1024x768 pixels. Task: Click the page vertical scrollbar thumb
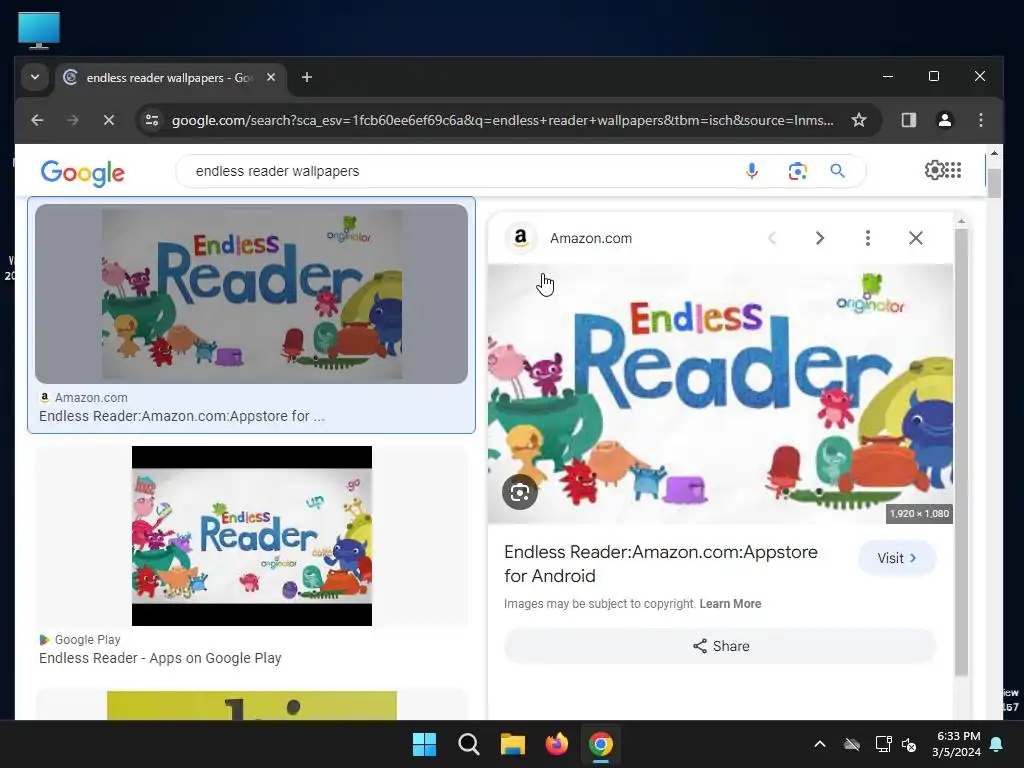click(994, 183)
